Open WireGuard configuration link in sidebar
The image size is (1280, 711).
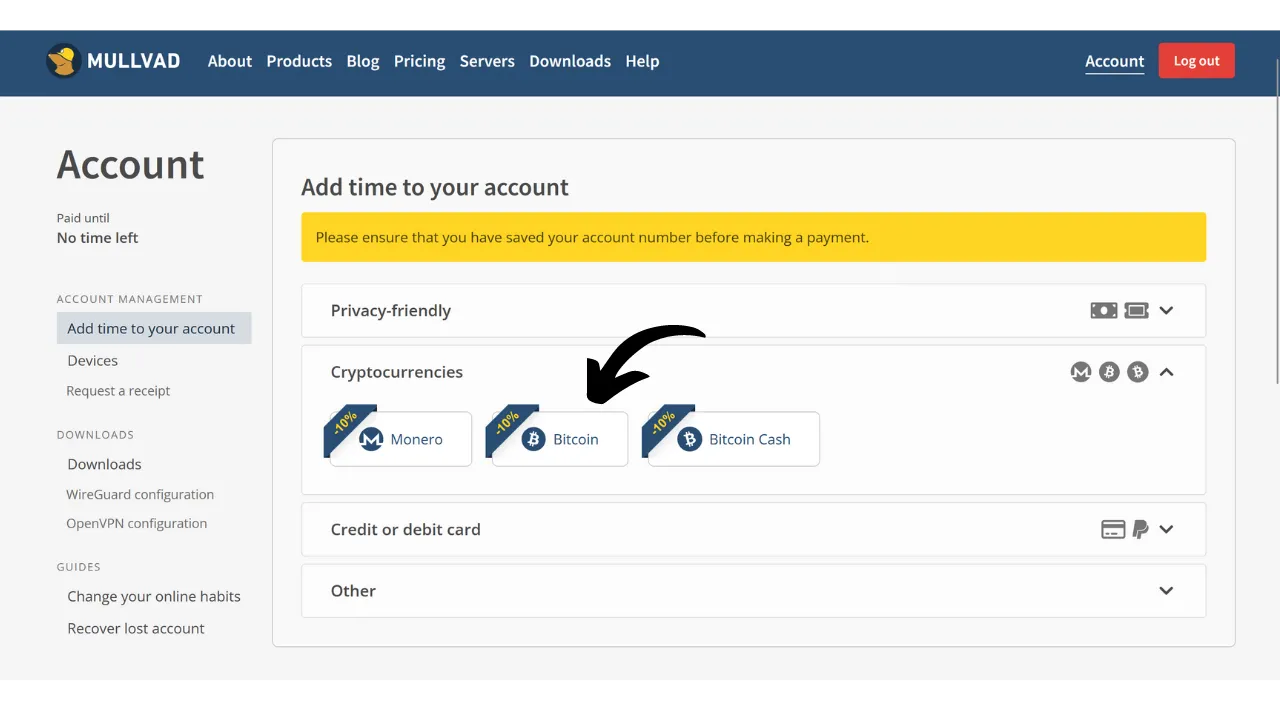(x=140, y=494)
